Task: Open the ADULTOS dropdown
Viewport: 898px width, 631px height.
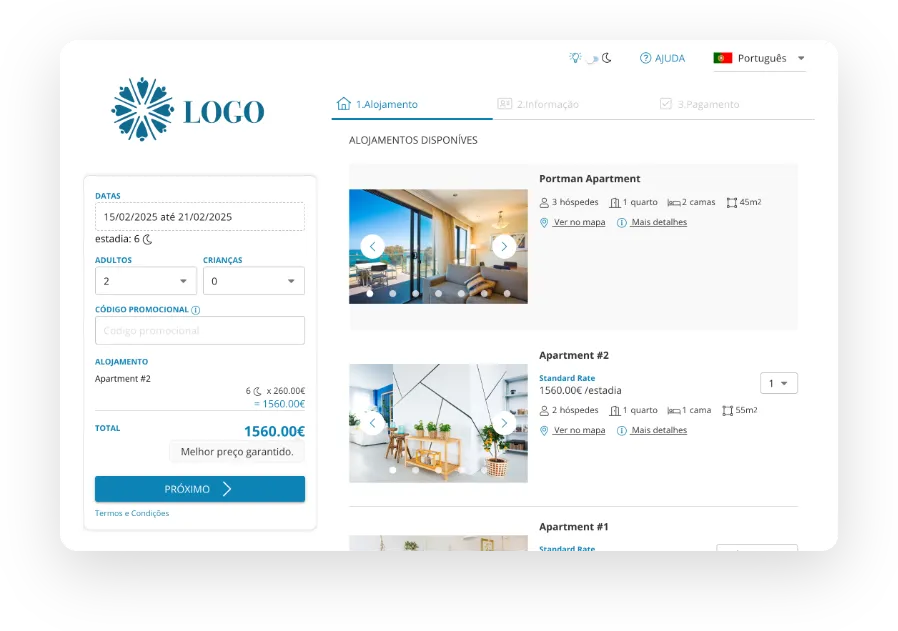Action: [145, 281]
